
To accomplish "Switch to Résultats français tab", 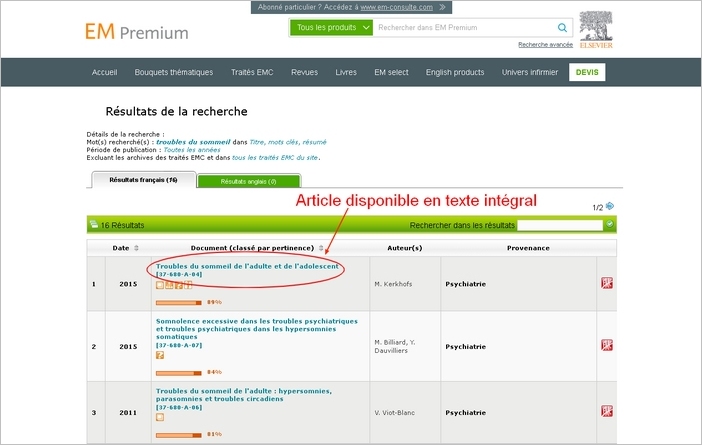I will 143,180.
